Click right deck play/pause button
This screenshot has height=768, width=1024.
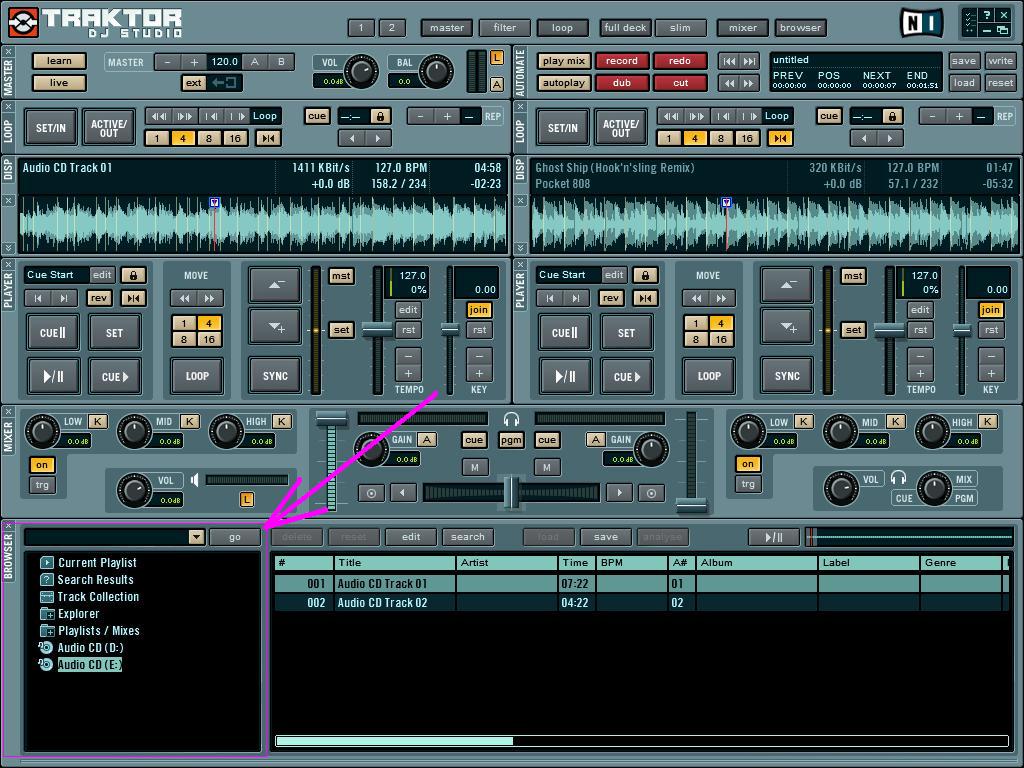coord(565,376)
